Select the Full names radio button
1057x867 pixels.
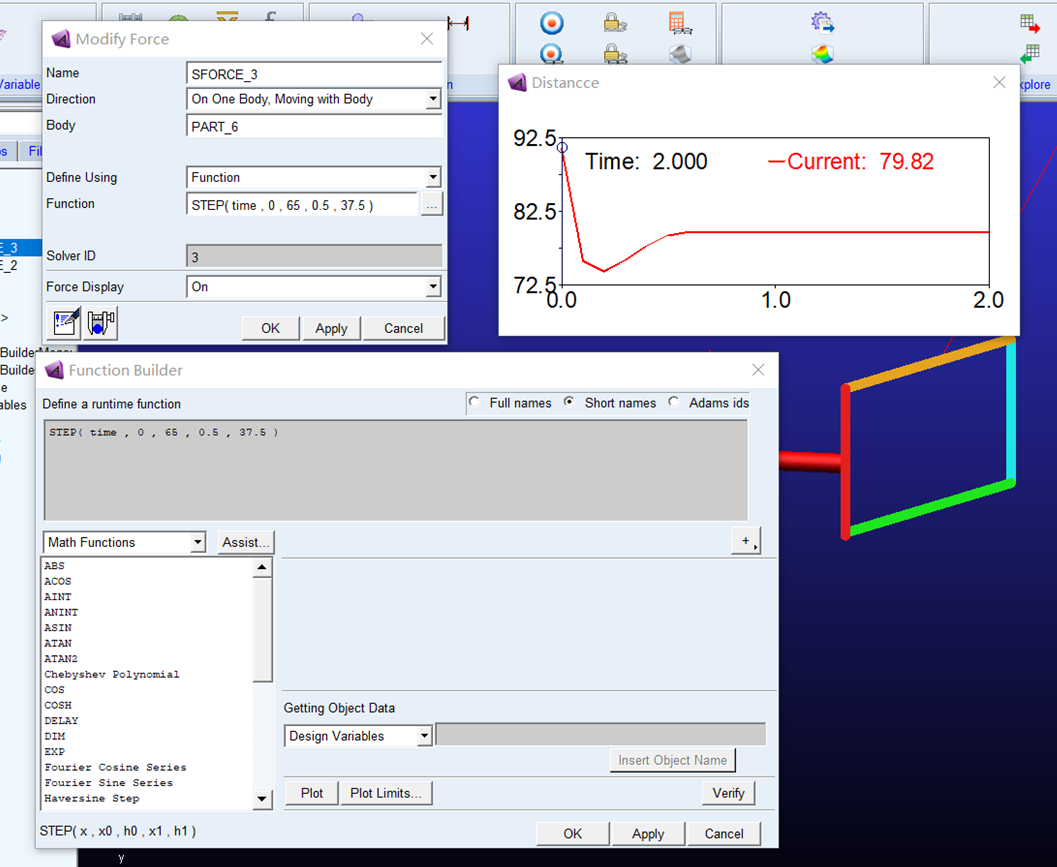pyautogui.click(x=474, y=403)
